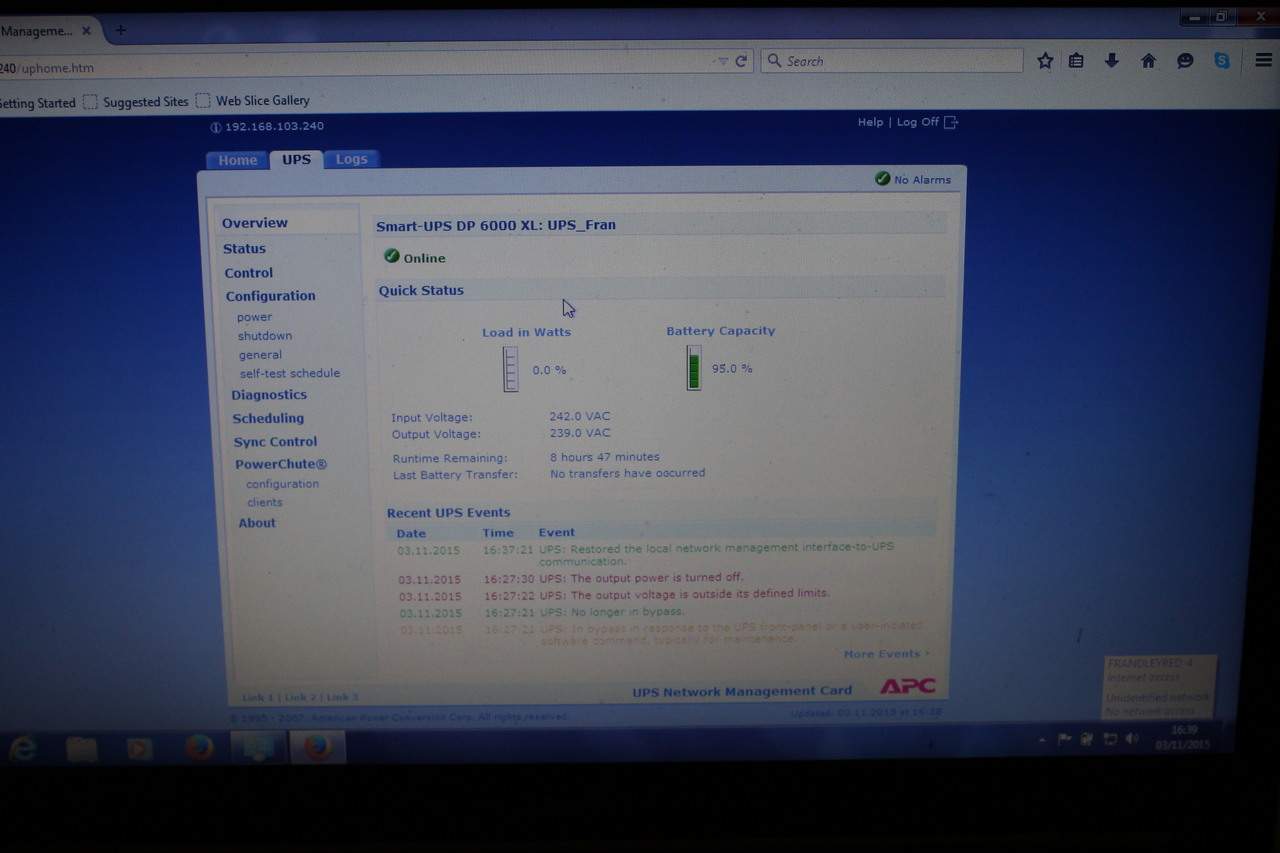Viewport: 1280px width, 853px height.
Task: Switch to the Logs tab
Action: pyautogui.click(x=351, y=159)
